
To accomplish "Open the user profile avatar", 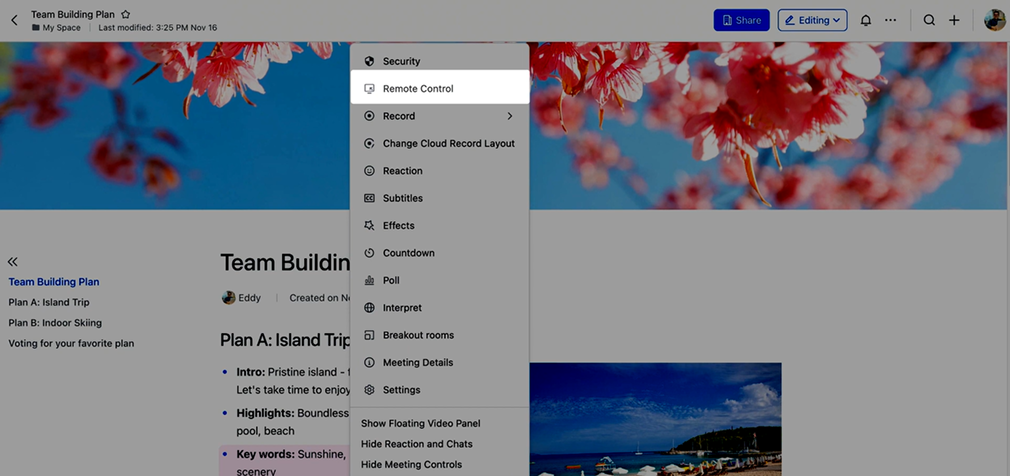I will pos(994,20).
